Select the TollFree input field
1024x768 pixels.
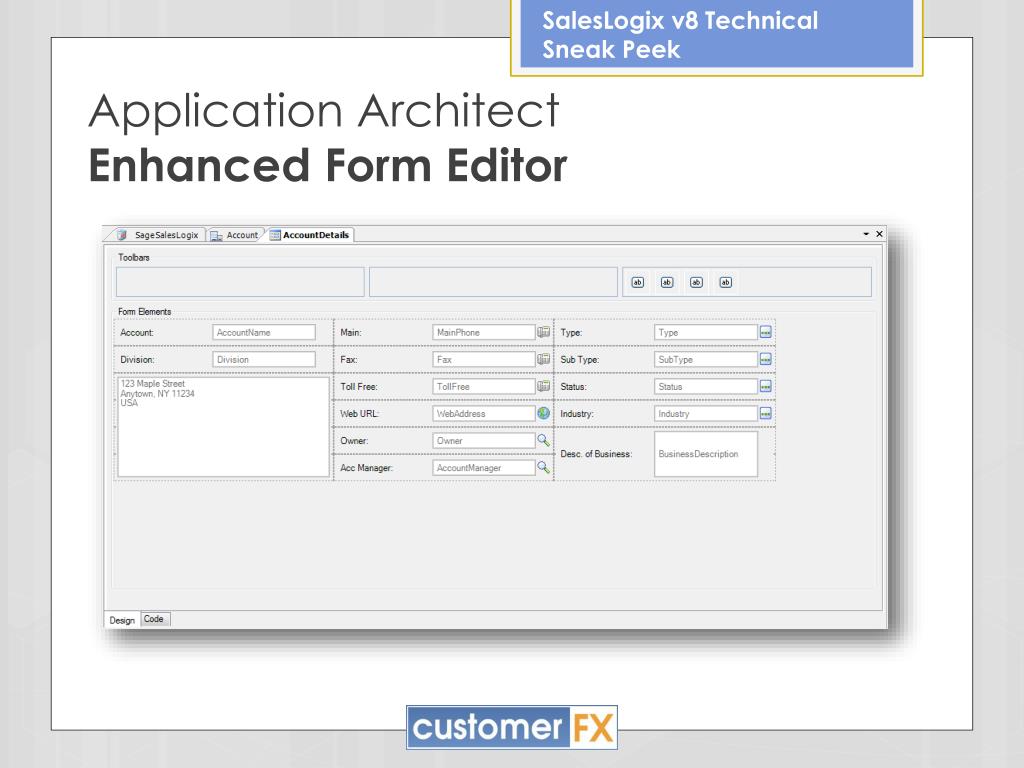(x=484, y=387)
